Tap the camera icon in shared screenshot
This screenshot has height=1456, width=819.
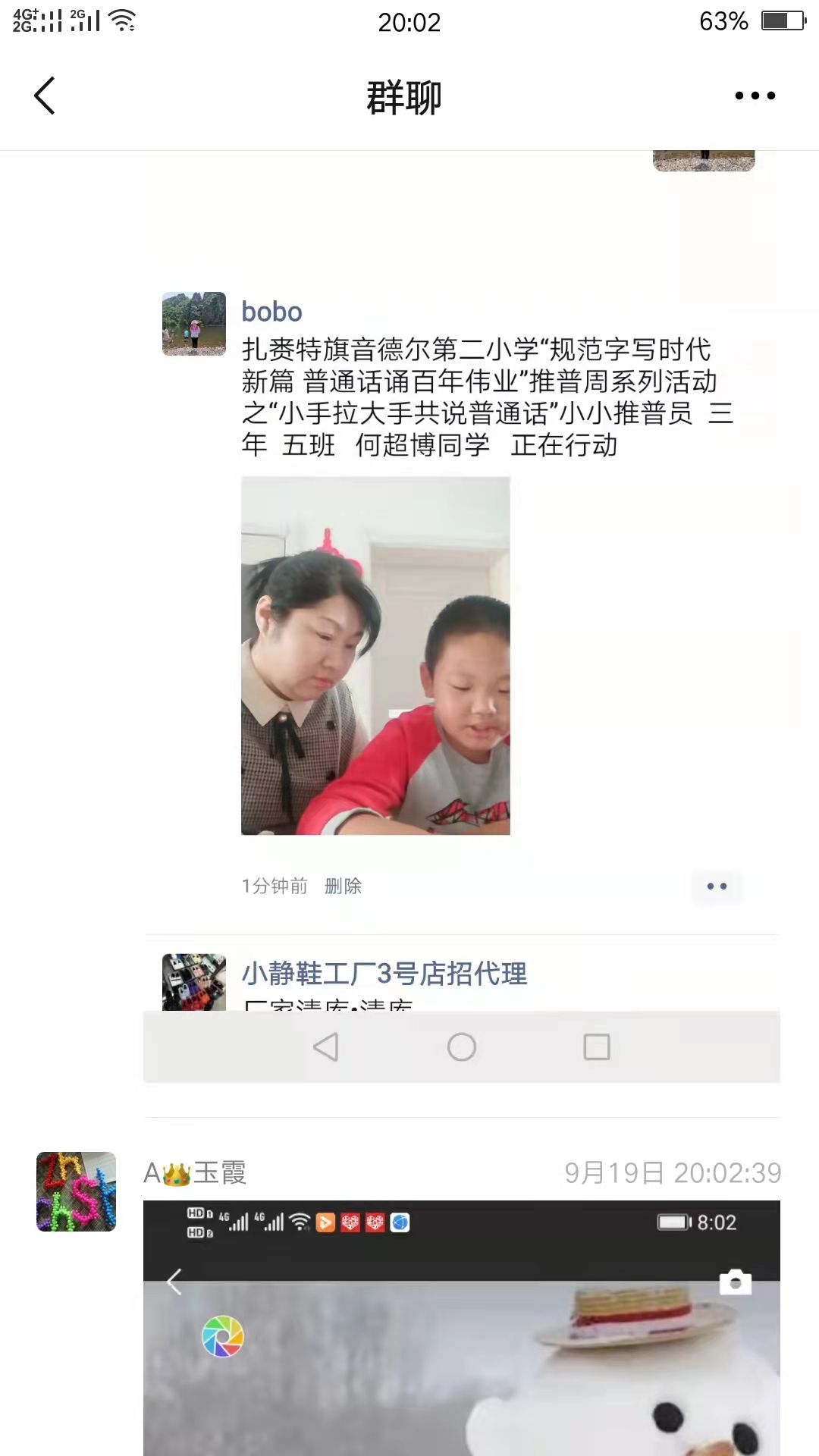(x=735, y=1282)
